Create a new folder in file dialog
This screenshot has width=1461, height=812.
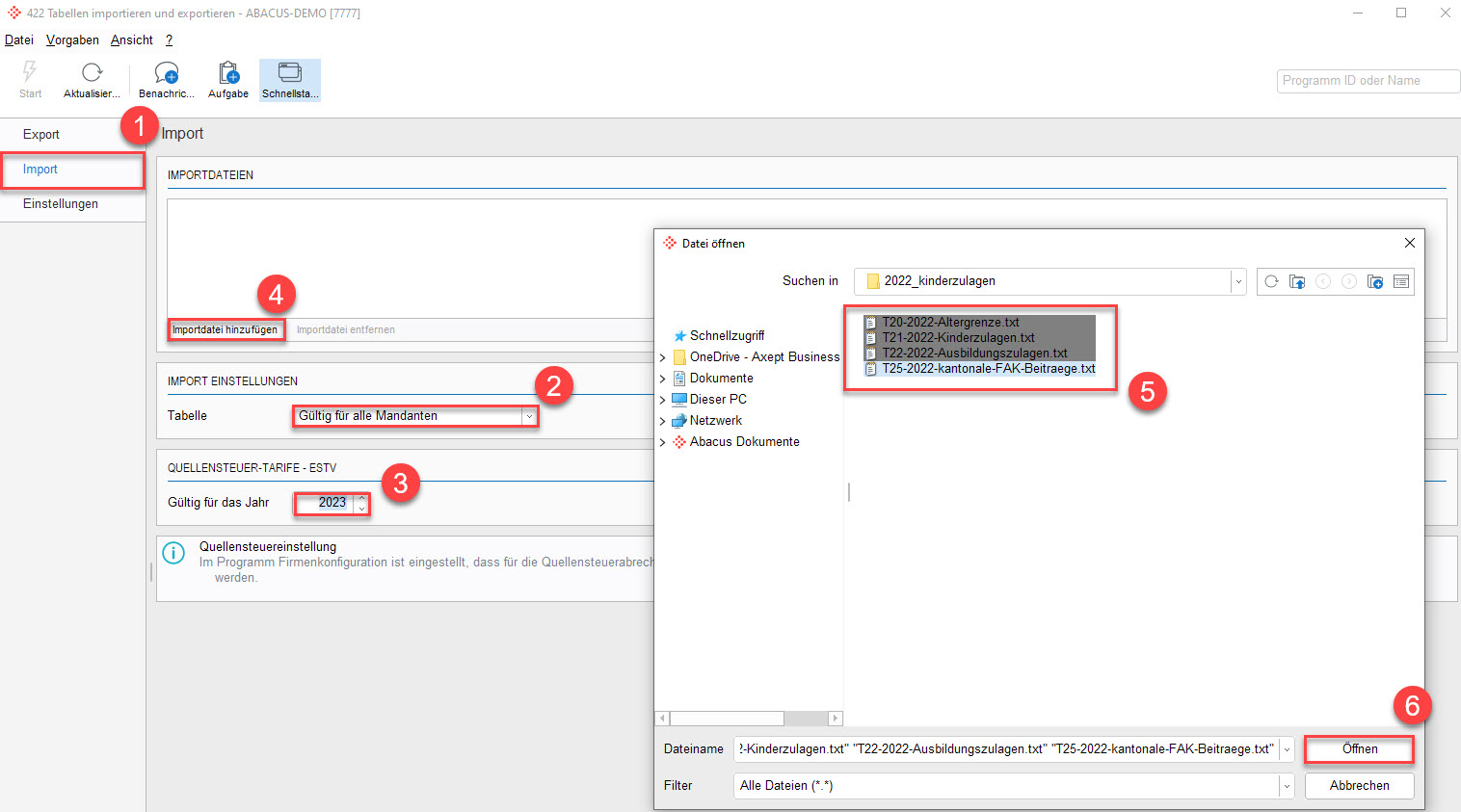[x=1375, y=281]
